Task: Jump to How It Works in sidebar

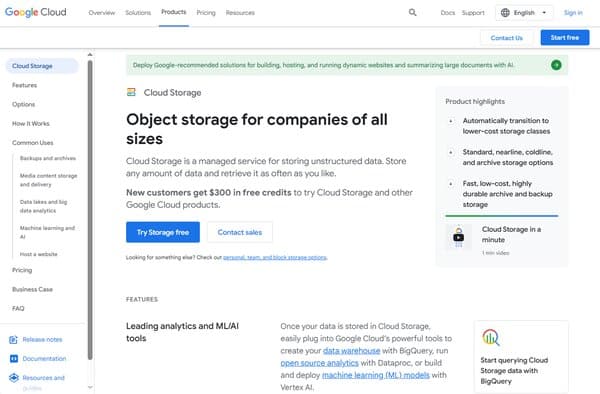Action: pyautogui.click(x=31, y=123)
